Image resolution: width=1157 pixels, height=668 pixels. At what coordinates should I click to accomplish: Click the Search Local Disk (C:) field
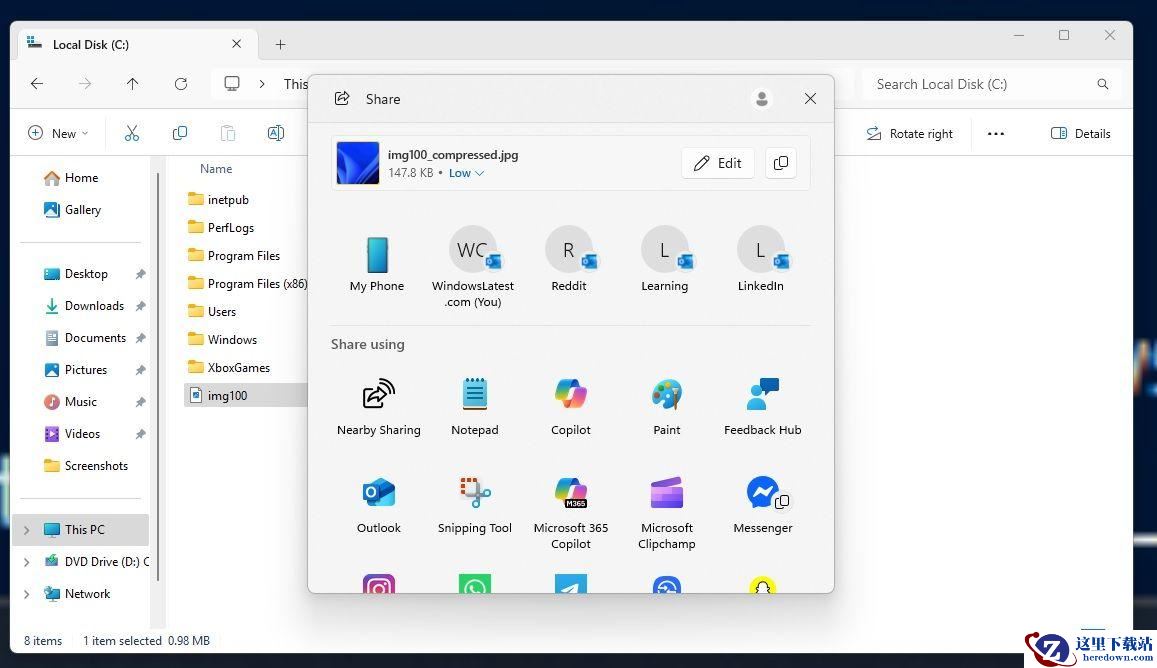pyautogui.click(x=992, y=84)
